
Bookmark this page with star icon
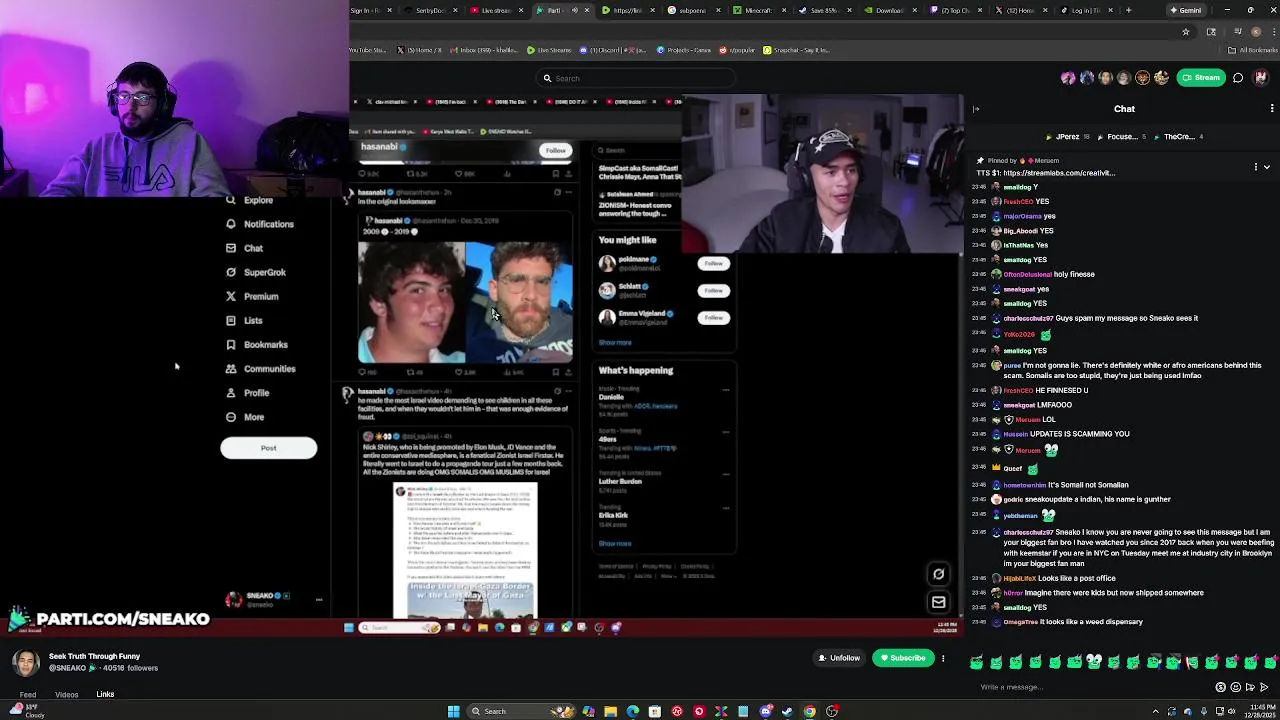(x=1186, y=31)
